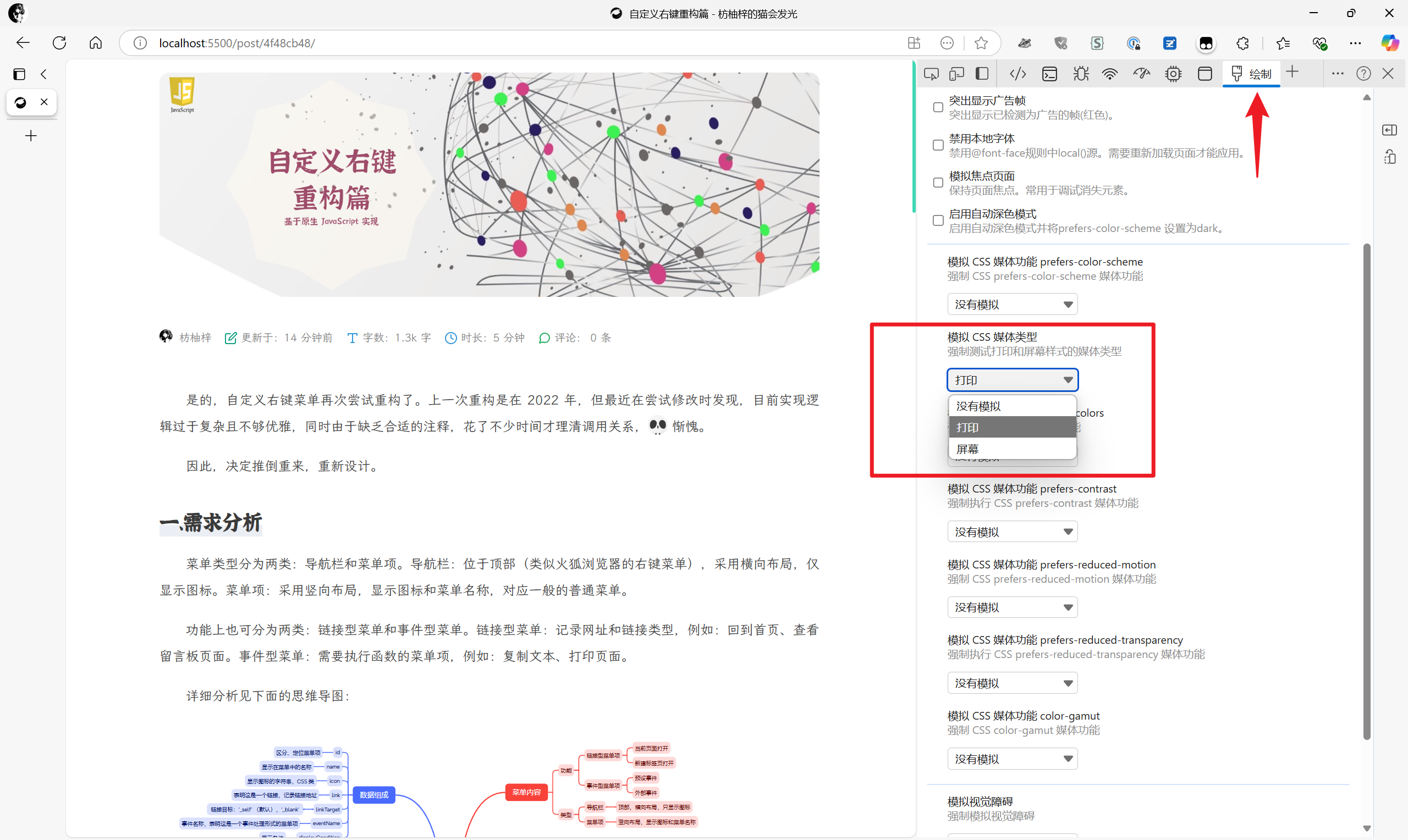This screenshot has height=840, width=1408.
Task: Launch Copilot from the toolbar
Action: (x=1389, y=43)
